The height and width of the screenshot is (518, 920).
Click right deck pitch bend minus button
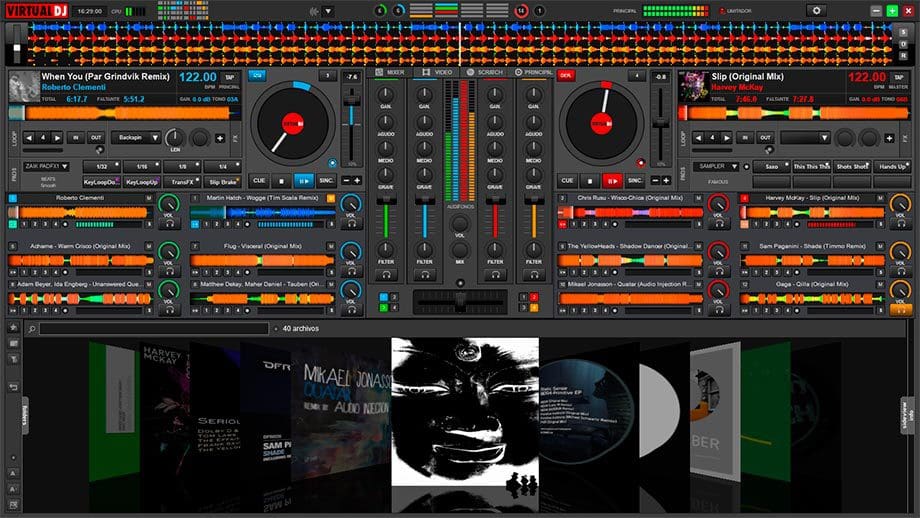(655, 181)
